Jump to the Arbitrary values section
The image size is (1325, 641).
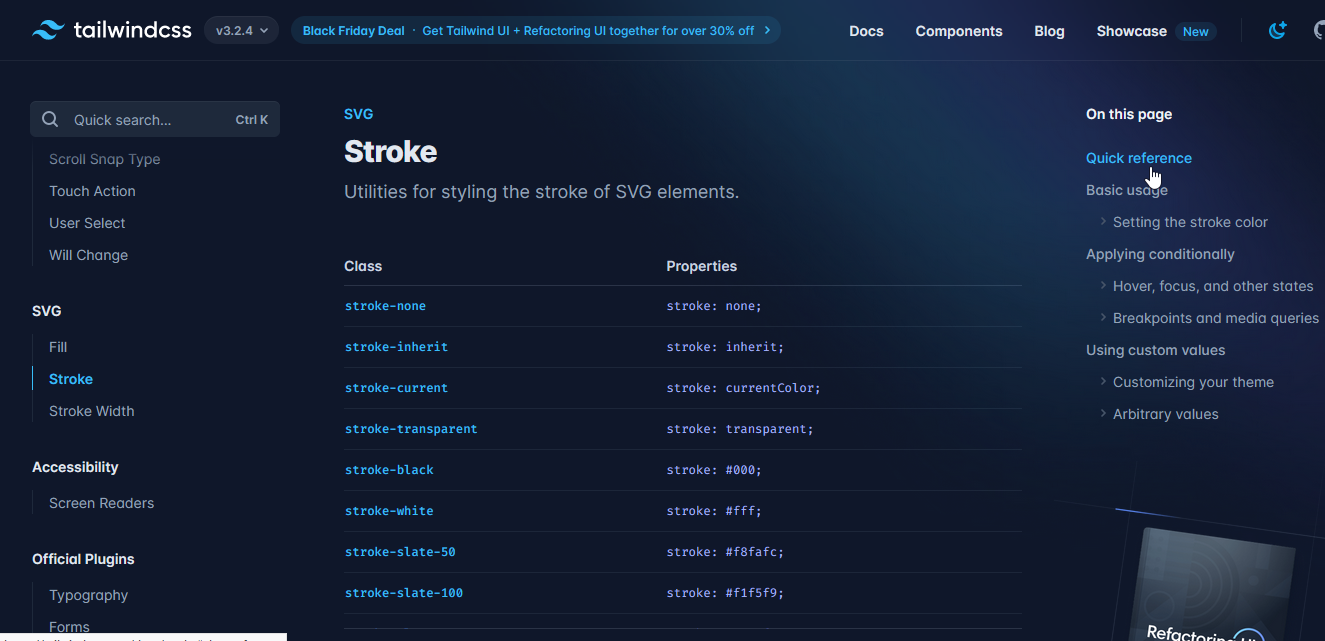pos(1165,414)
